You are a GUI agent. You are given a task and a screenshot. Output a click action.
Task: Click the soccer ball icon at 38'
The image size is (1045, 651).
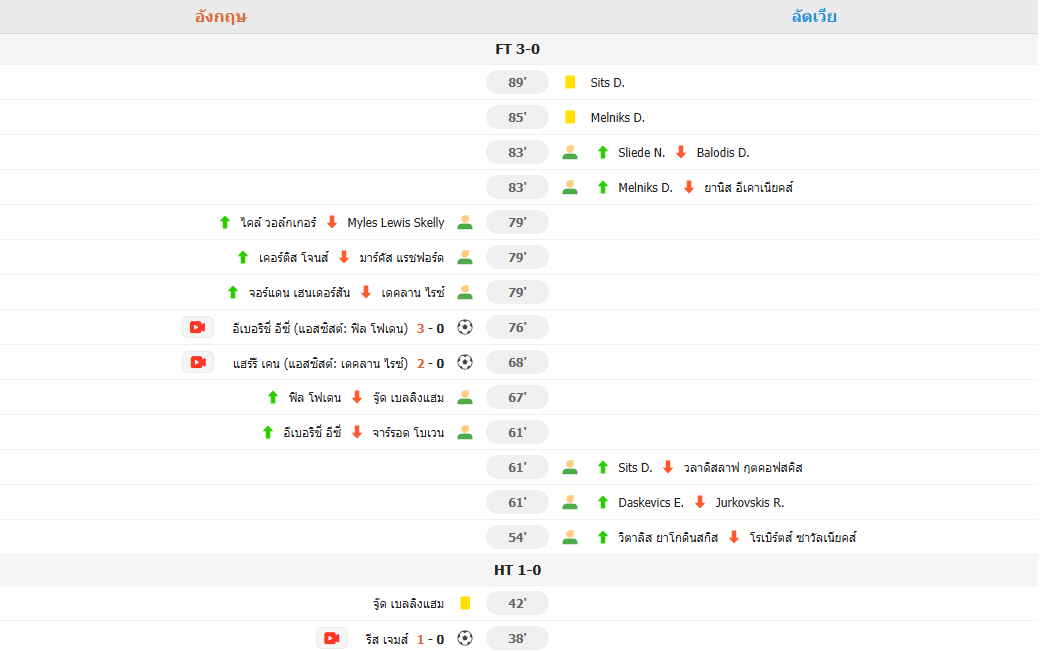[x=464, y=638]
